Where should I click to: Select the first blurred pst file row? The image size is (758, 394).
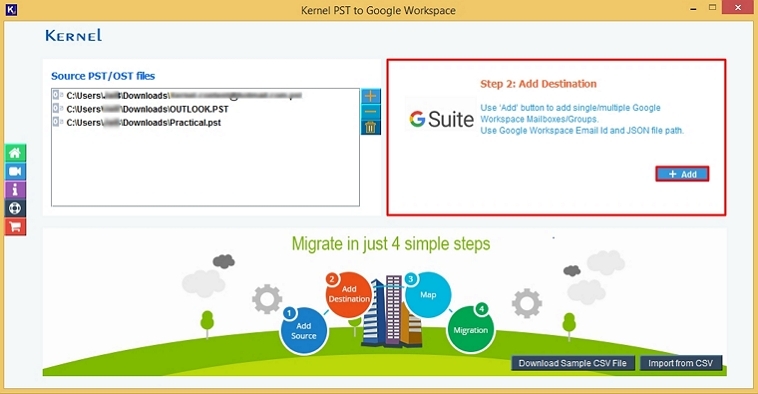click(x=205, y=96)
